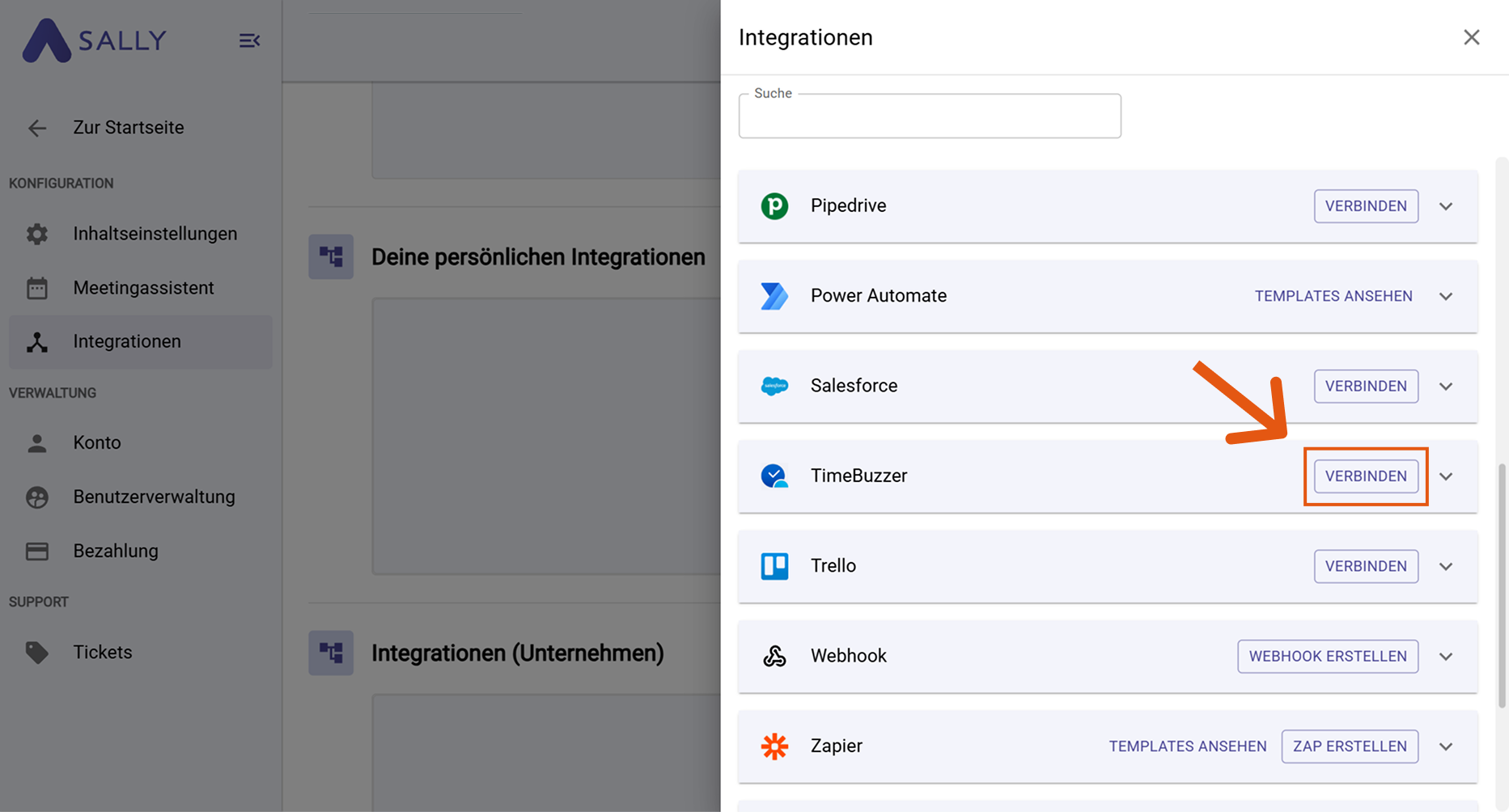This screenshot has height=812, width=1509.
Task: Click icon beside Deine persönlichen Integrationen
Action: tap(331, 256)
